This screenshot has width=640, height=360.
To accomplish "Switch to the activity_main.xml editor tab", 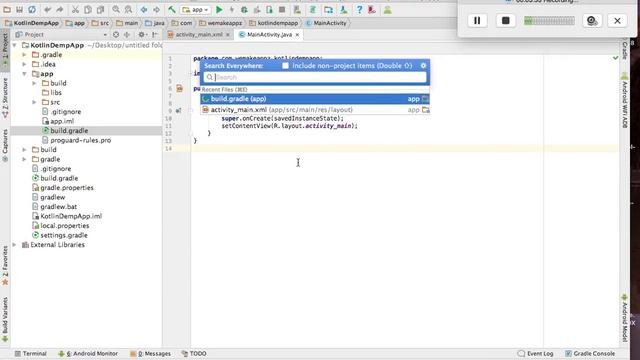I will point(199,35).
